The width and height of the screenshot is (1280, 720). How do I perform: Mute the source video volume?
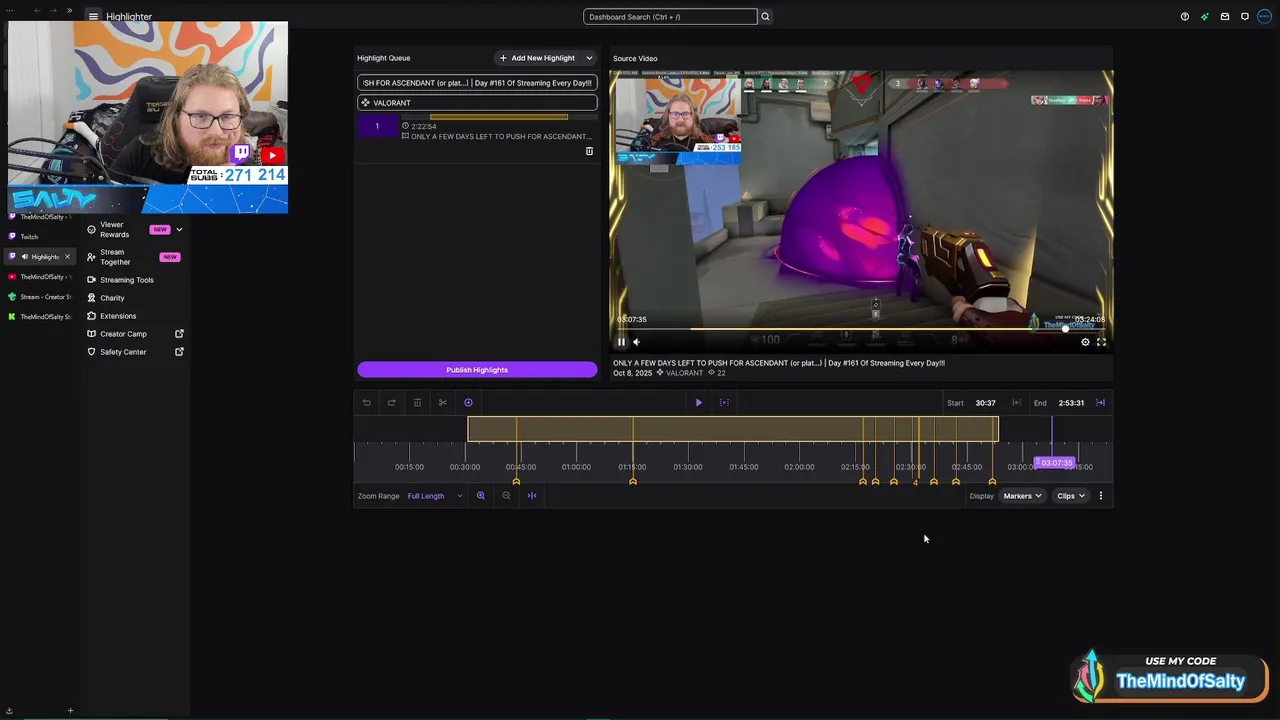click(x=636, y=342)
